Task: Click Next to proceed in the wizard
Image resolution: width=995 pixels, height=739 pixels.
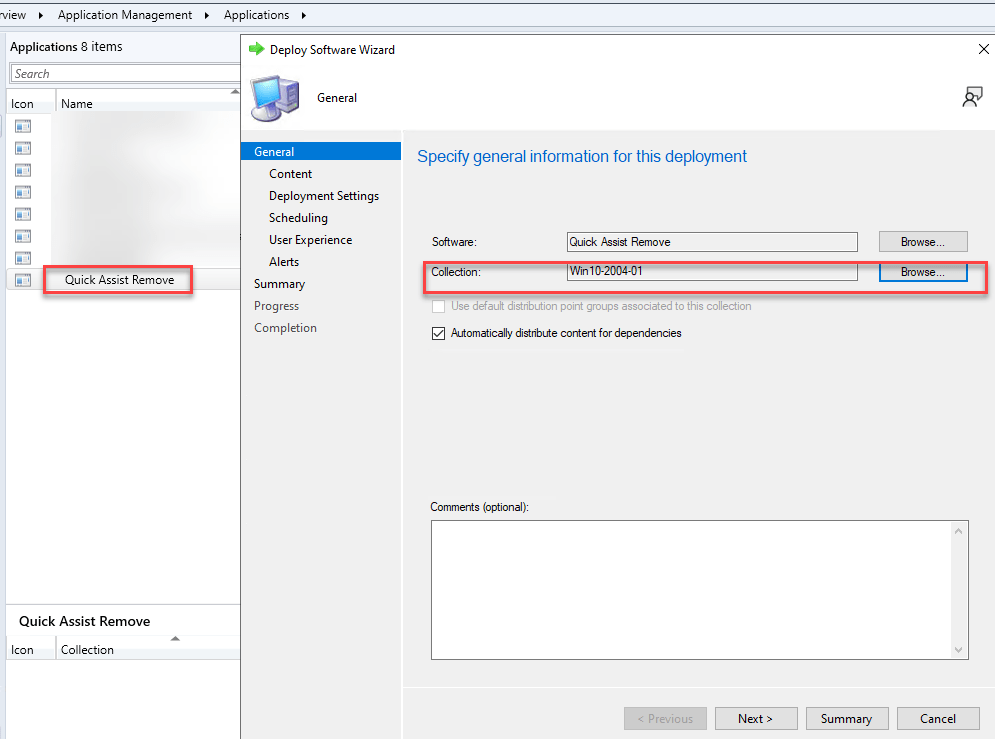Action: (756, 718)
